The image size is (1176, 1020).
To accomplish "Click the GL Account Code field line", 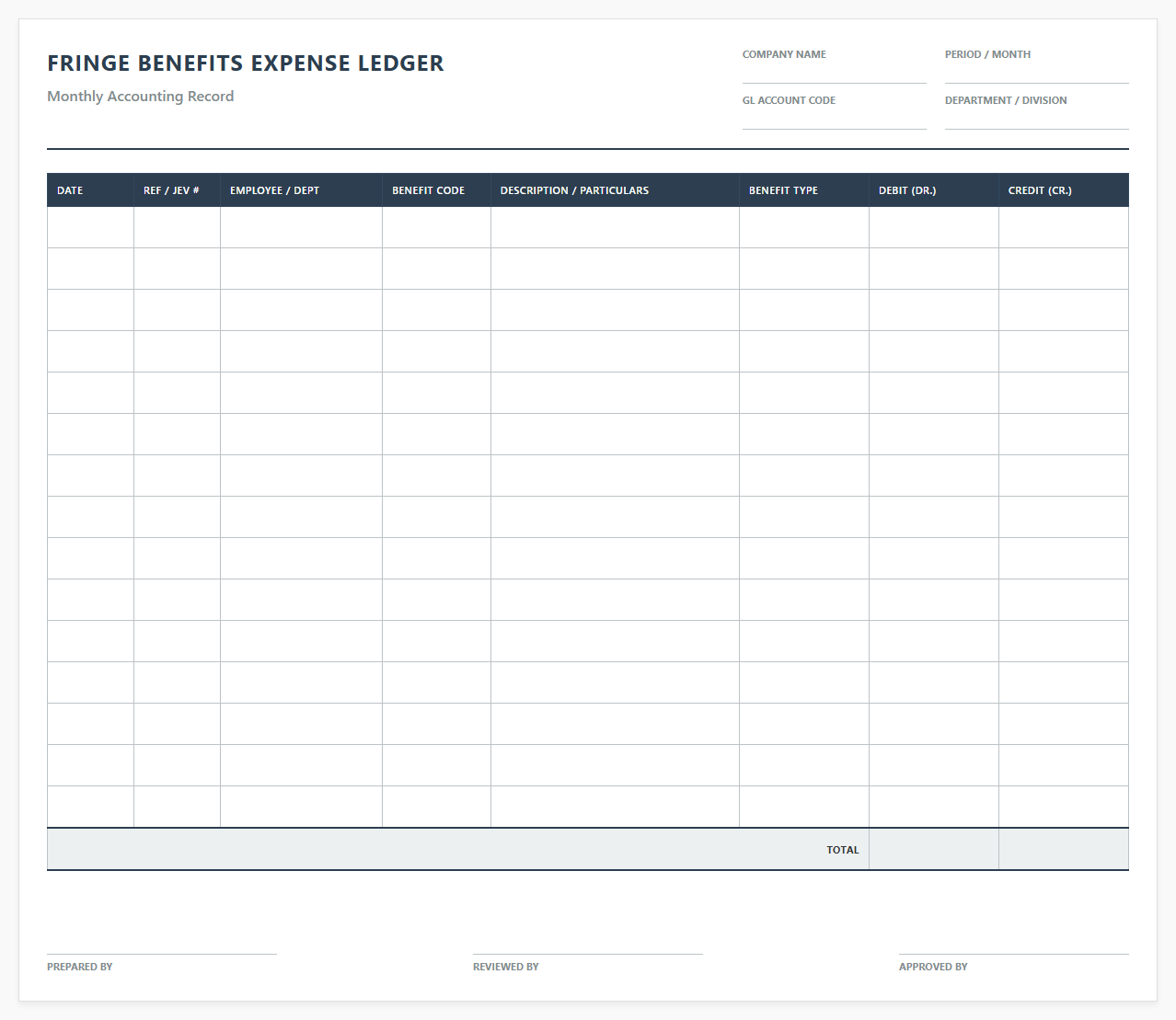I will (x=834, y=120).
